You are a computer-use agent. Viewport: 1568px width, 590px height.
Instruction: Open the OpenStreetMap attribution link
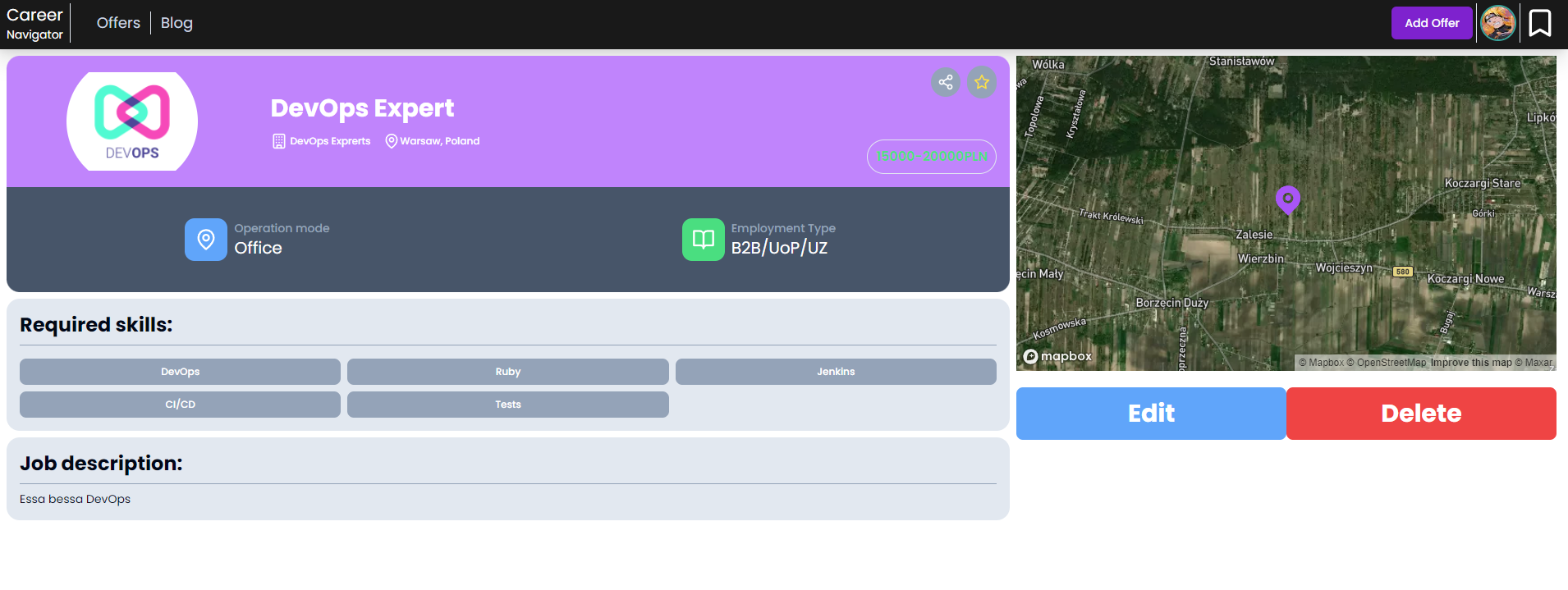click(1387, 363)
